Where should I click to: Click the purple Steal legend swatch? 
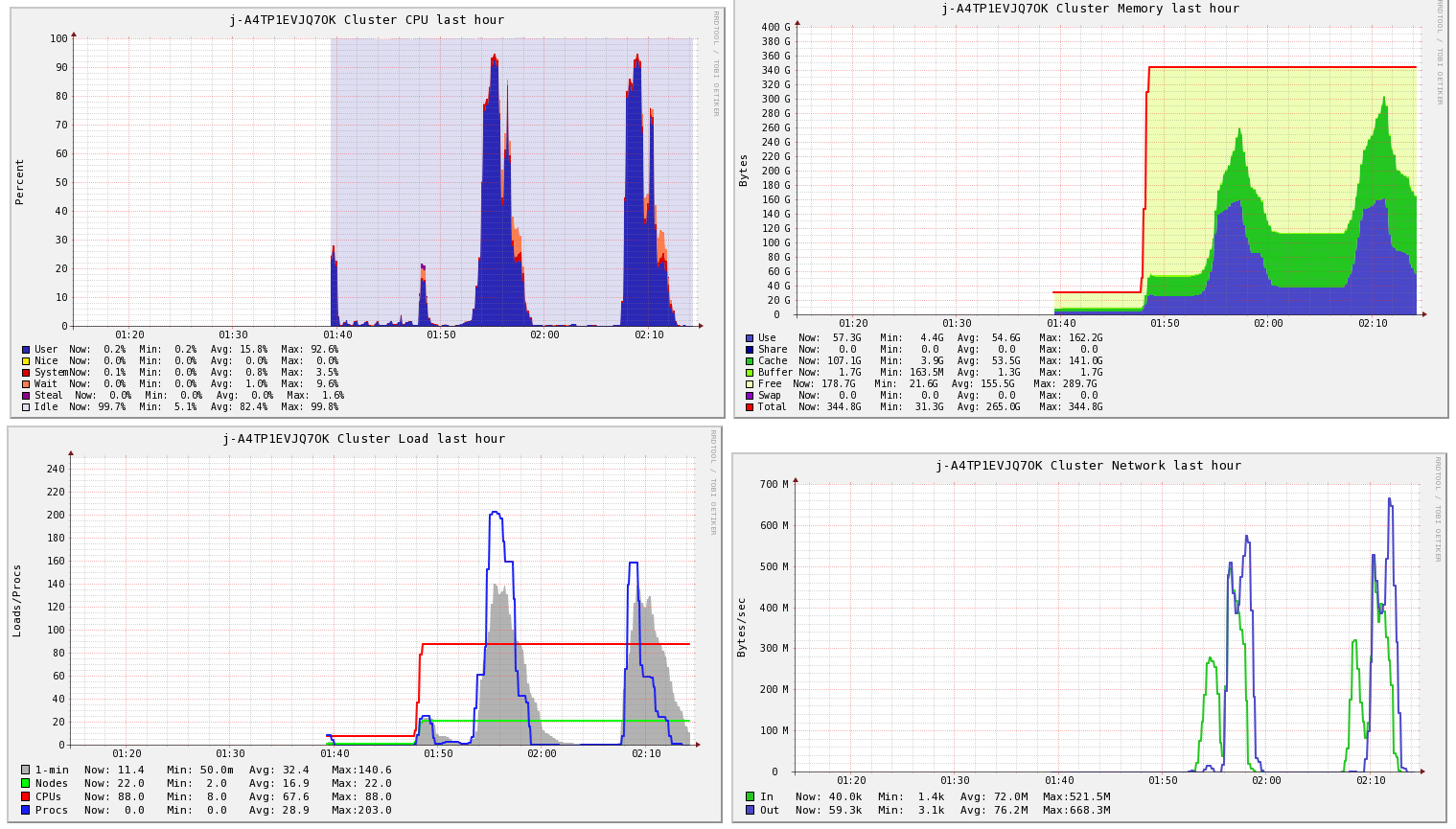(x=26, y=396)
